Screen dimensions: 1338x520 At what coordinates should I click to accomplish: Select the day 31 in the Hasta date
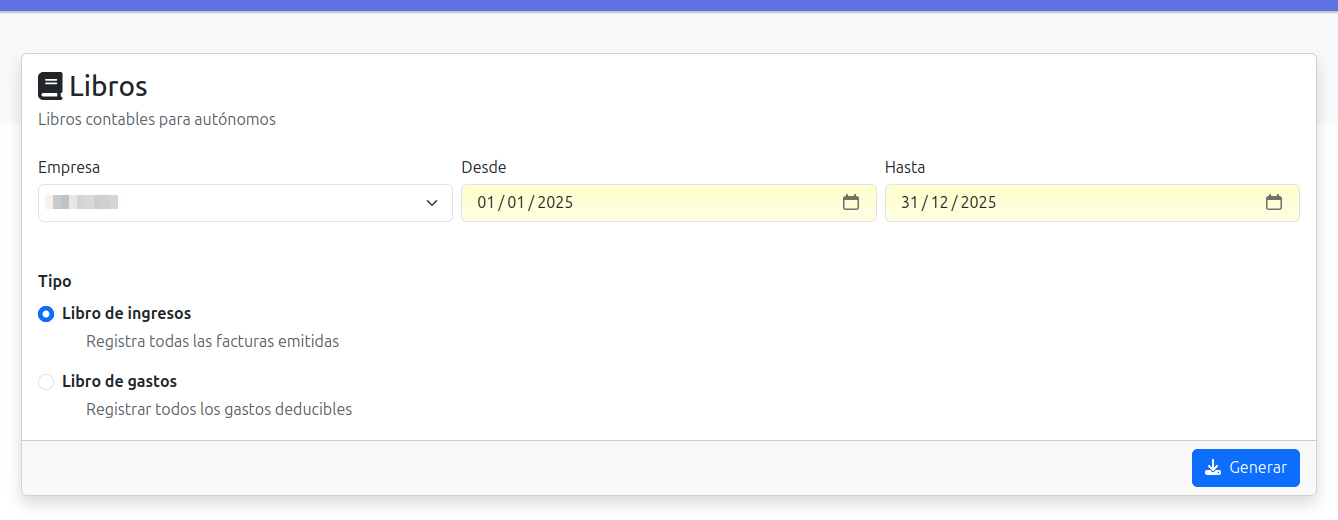pos(909,203)
